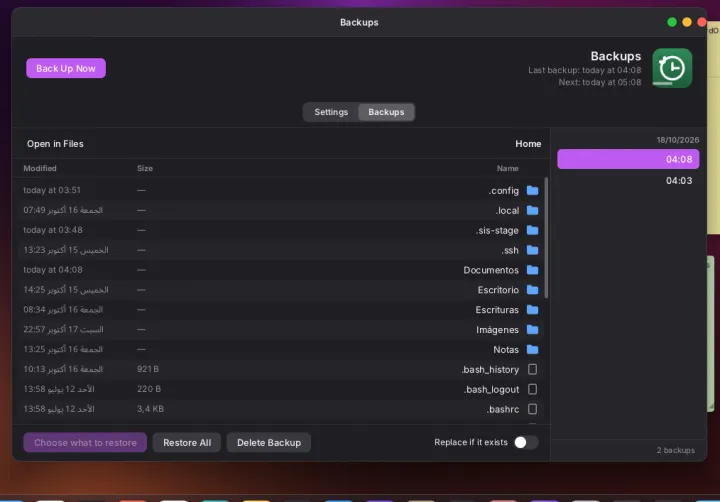Click the .bash_history file name
The image size is (720, 502).
pyautogui.click(x=490, y=369)
